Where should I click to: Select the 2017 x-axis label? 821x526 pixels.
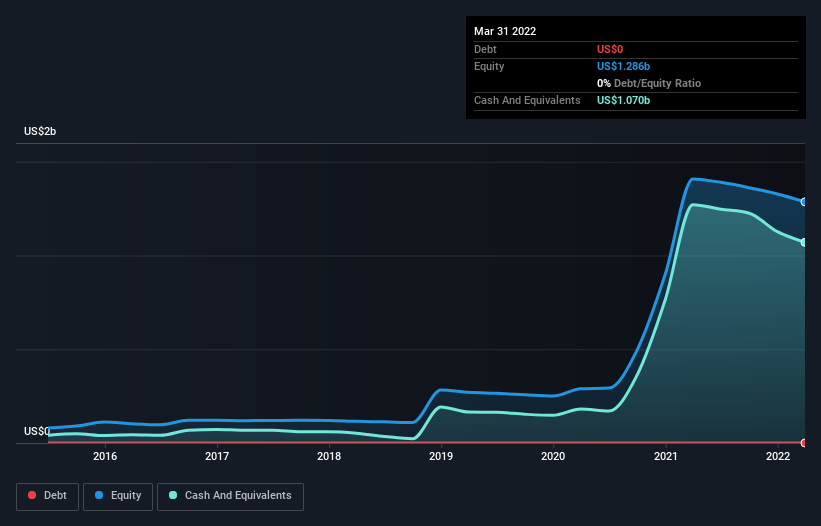pos(217,456)
